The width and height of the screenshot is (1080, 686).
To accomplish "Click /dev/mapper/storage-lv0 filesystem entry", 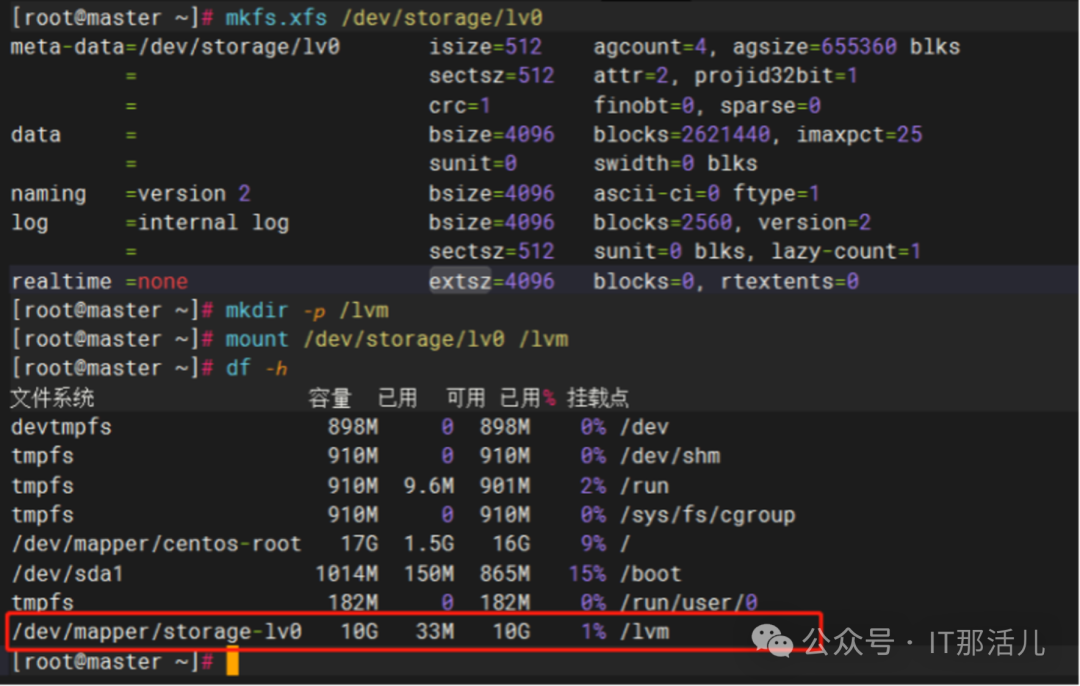I will click(x=156, y=632).
